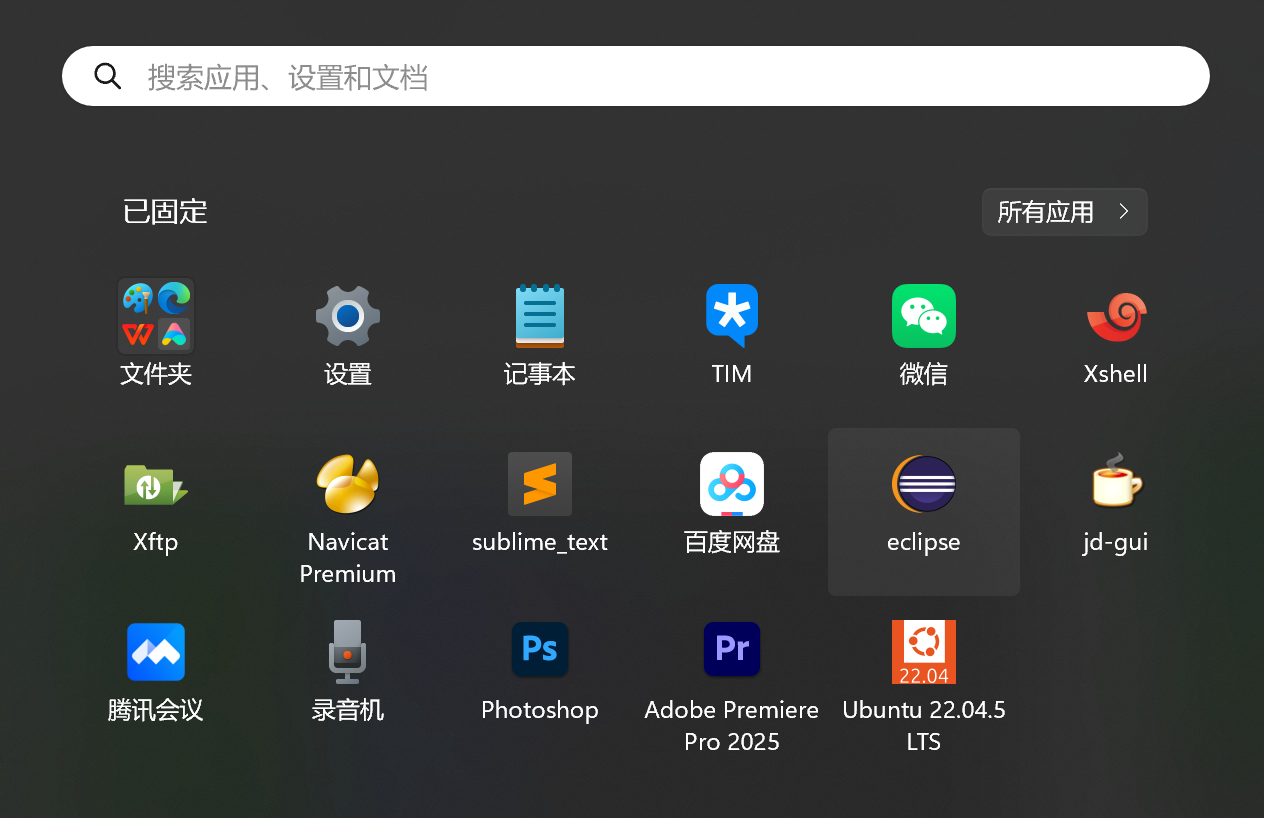Open Photoshop app
Viewport: 1264px width, 818px height.
click(x=540, y=650)
